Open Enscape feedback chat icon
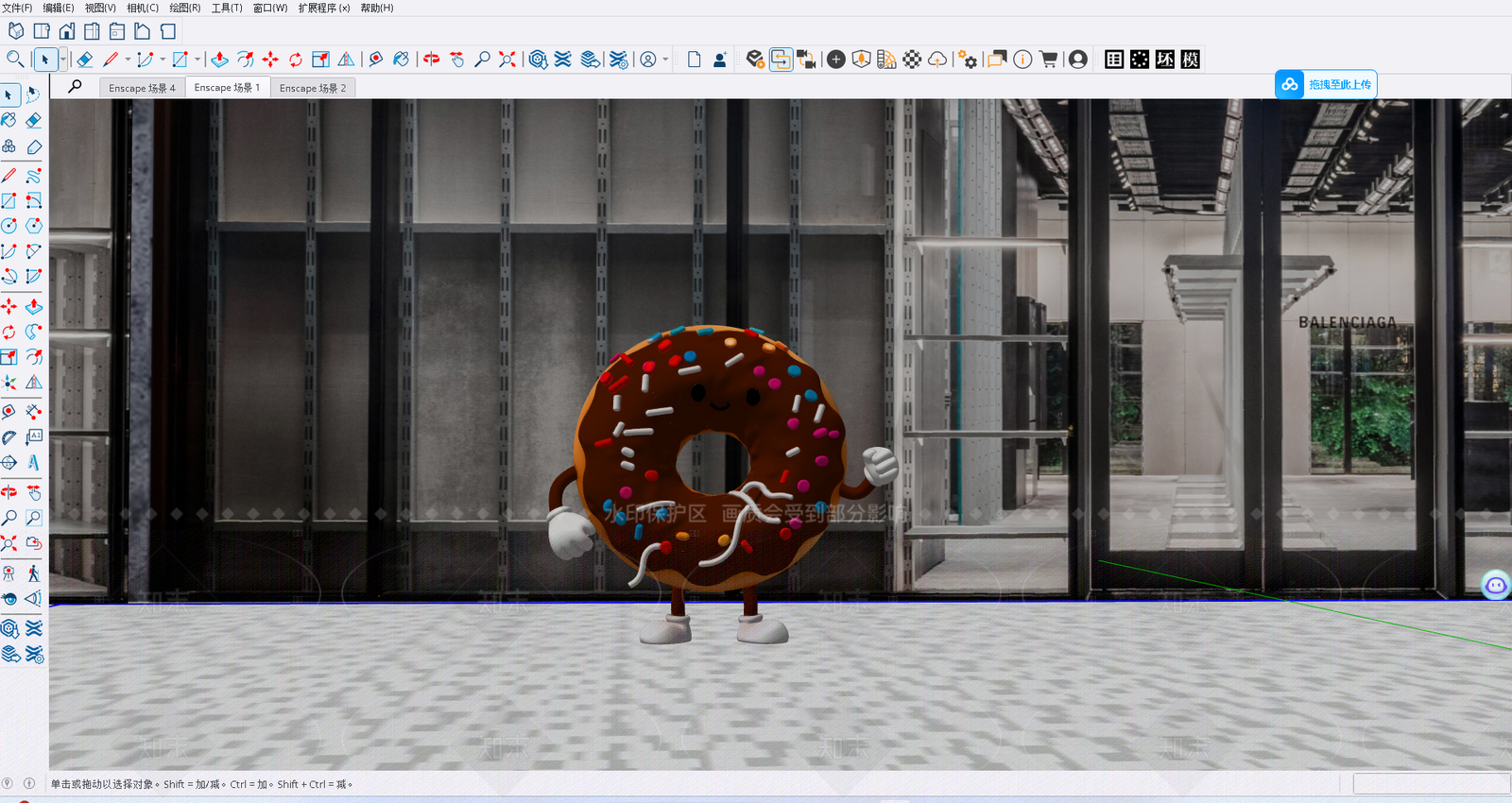 point(996,60)
